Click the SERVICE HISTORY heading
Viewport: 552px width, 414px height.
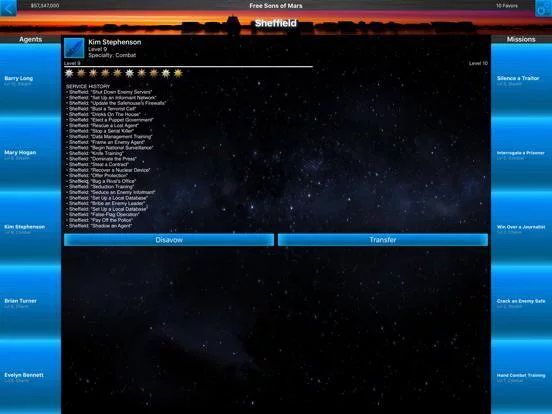88,86
